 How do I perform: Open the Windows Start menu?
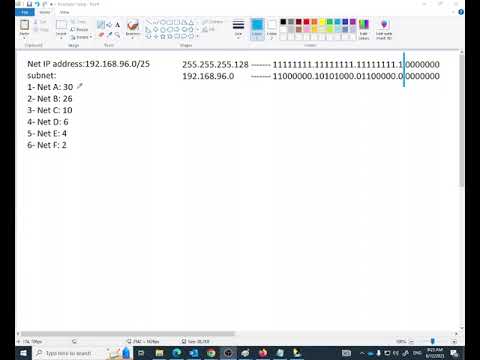pyautogui.click(x=24, y=353)
